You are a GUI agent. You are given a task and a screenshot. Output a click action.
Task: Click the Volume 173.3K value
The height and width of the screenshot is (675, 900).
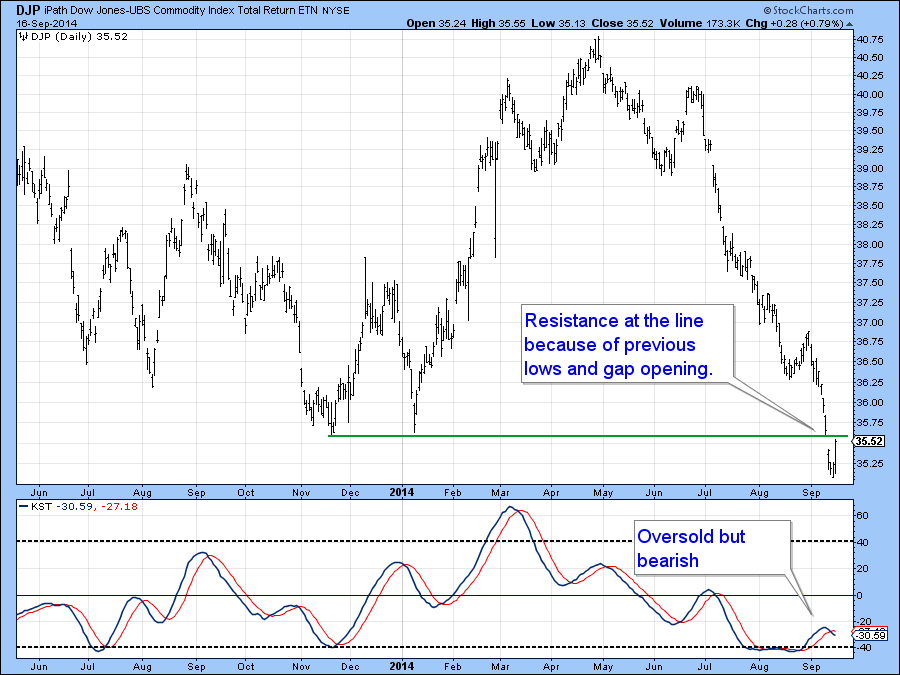700,24
